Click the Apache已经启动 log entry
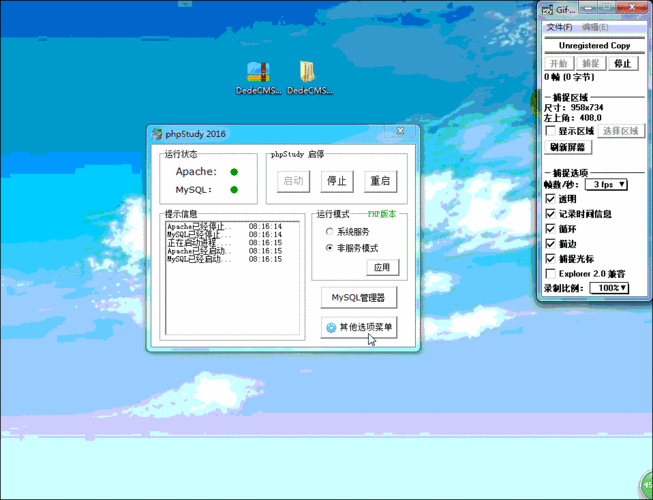Screen dimensions: 653x500 click(x=198, y=251)
